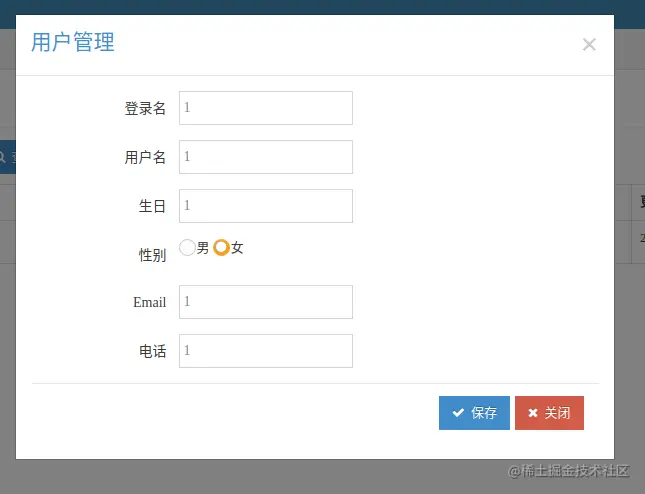The height and width of the screenshot is (494, 645).
Task: Click into the 生日 text box
Action: (266, 206)
